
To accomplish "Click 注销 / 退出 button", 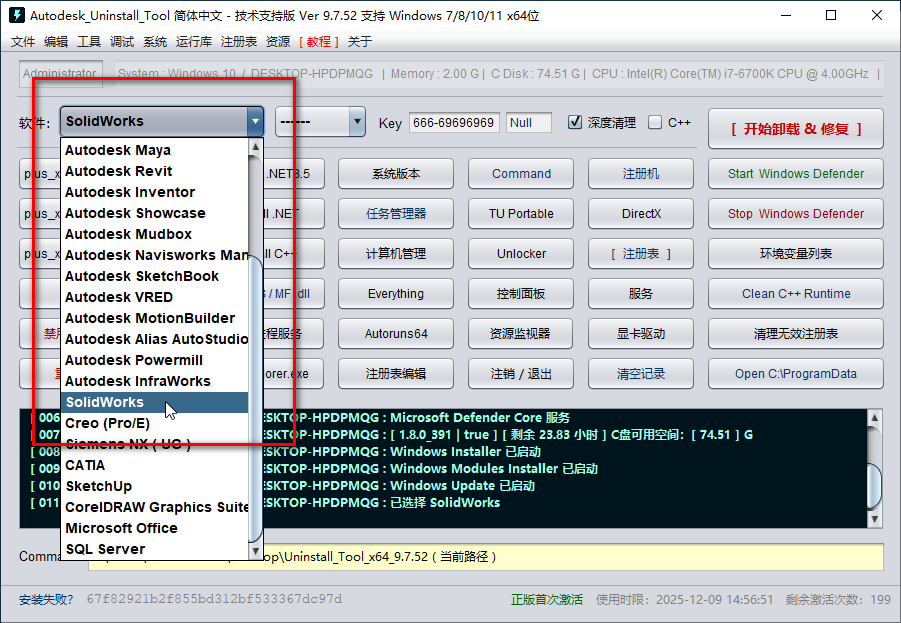I will click(521, 374).
